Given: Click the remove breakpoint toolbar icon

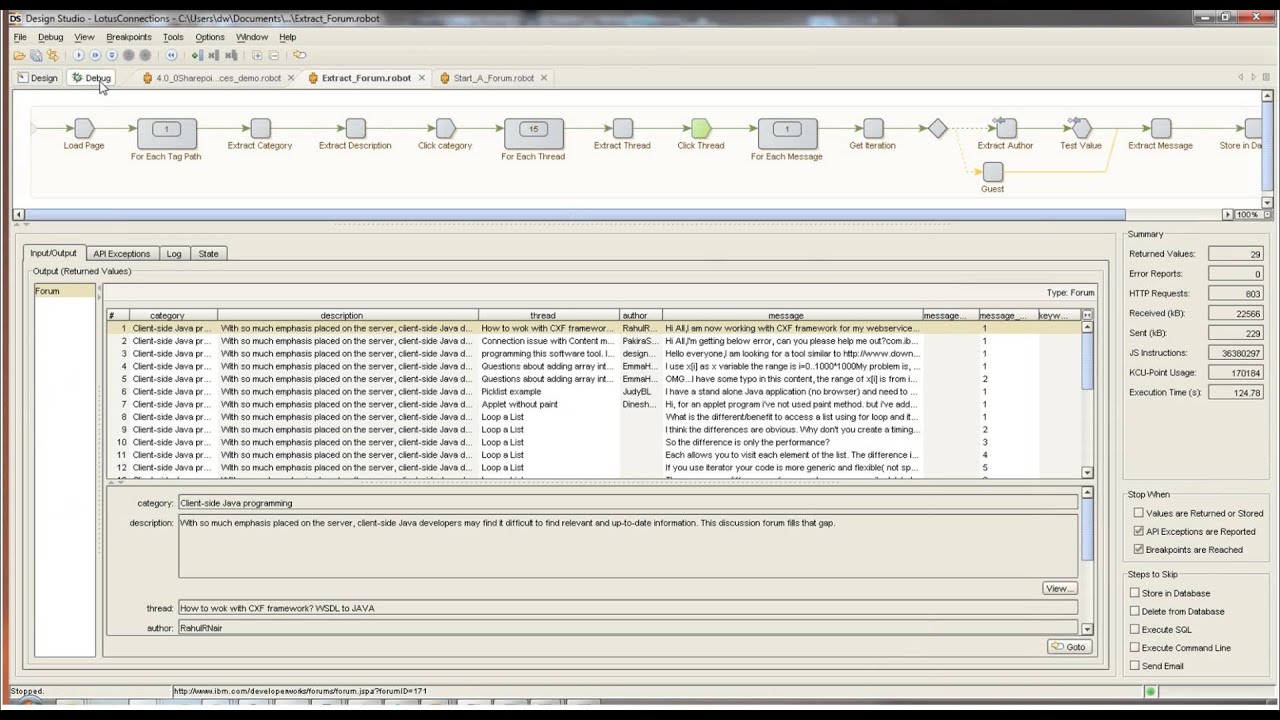Looking at the screenshot, I should pos(214,55).
